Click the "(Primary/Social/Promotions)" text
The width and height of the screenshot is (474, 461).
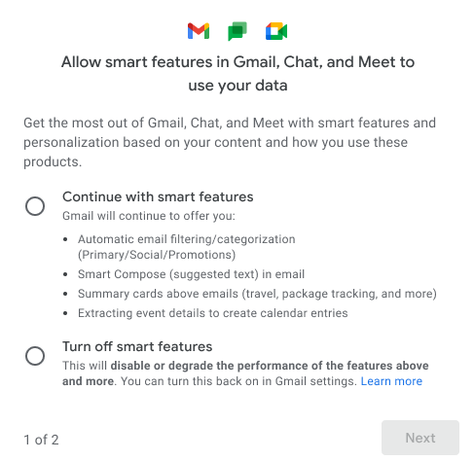point(157,255)
